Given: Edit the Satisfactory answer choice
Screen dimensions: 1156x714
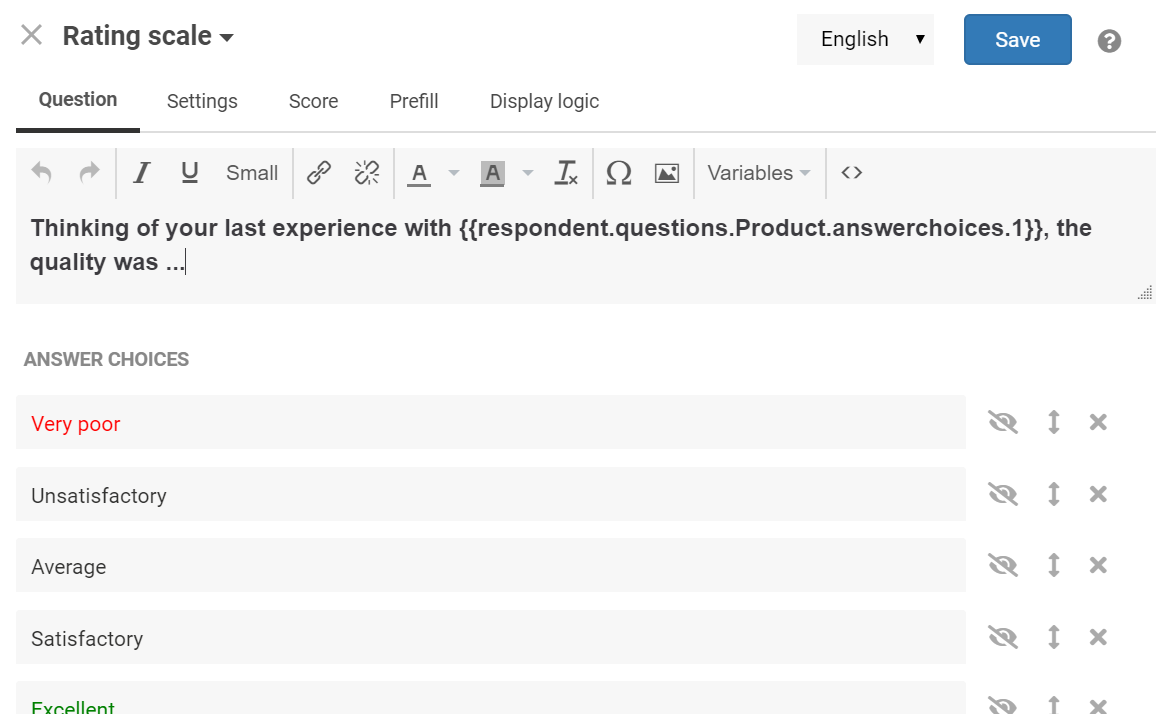Looking at the screenshot, I should (491, 637).
